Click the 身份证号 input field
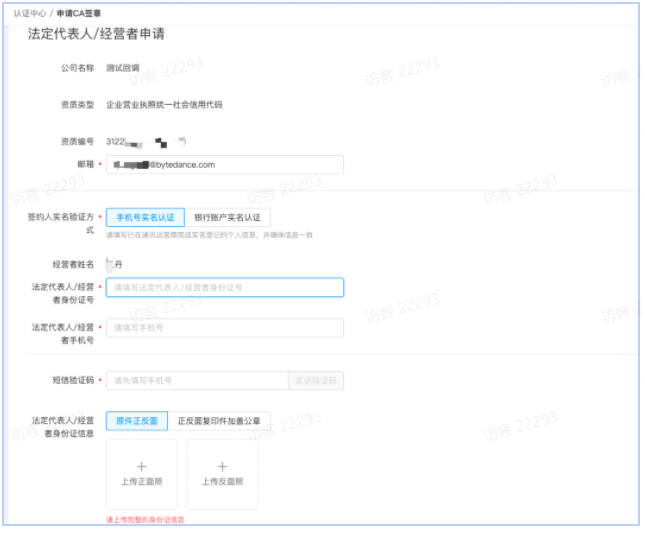This screenshot has height=534, width=645. click(x=225, y=287)
